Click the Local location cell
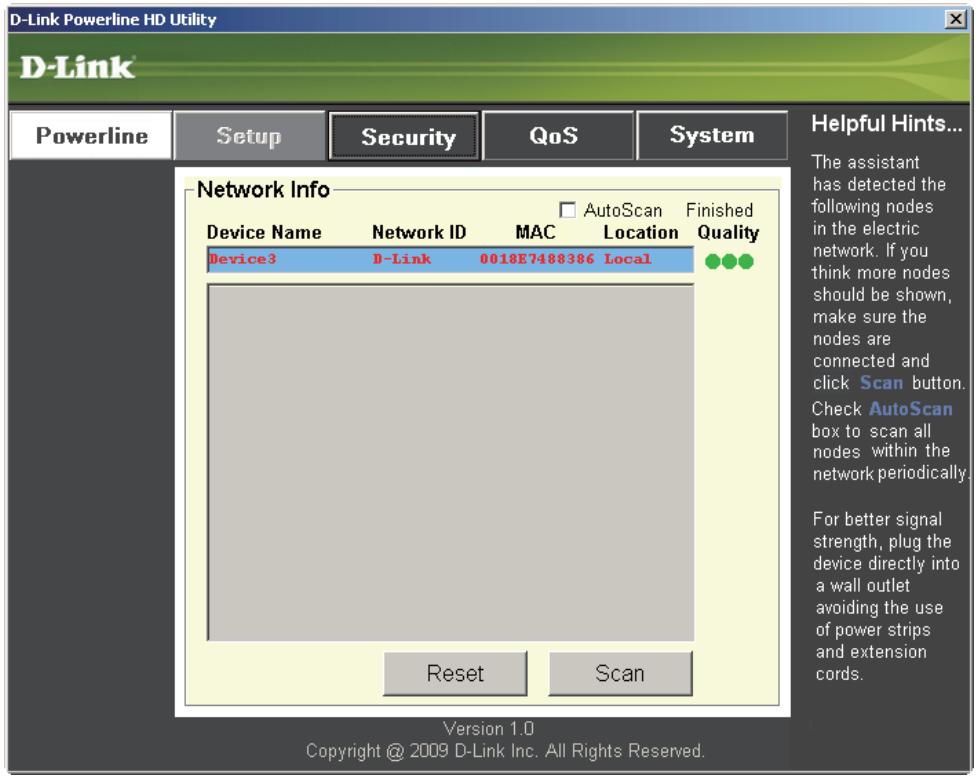976x776 pixels. click(x=627, y=259)
